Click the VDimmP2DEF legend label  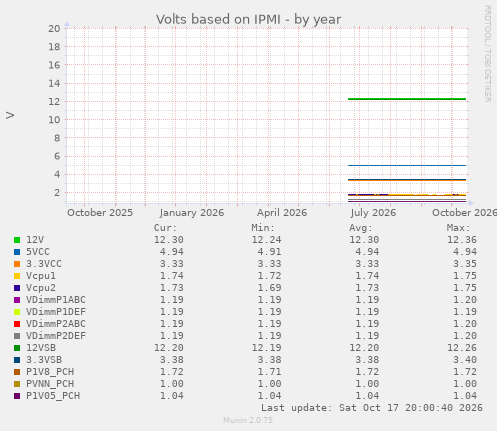click(x=56, y=336)
